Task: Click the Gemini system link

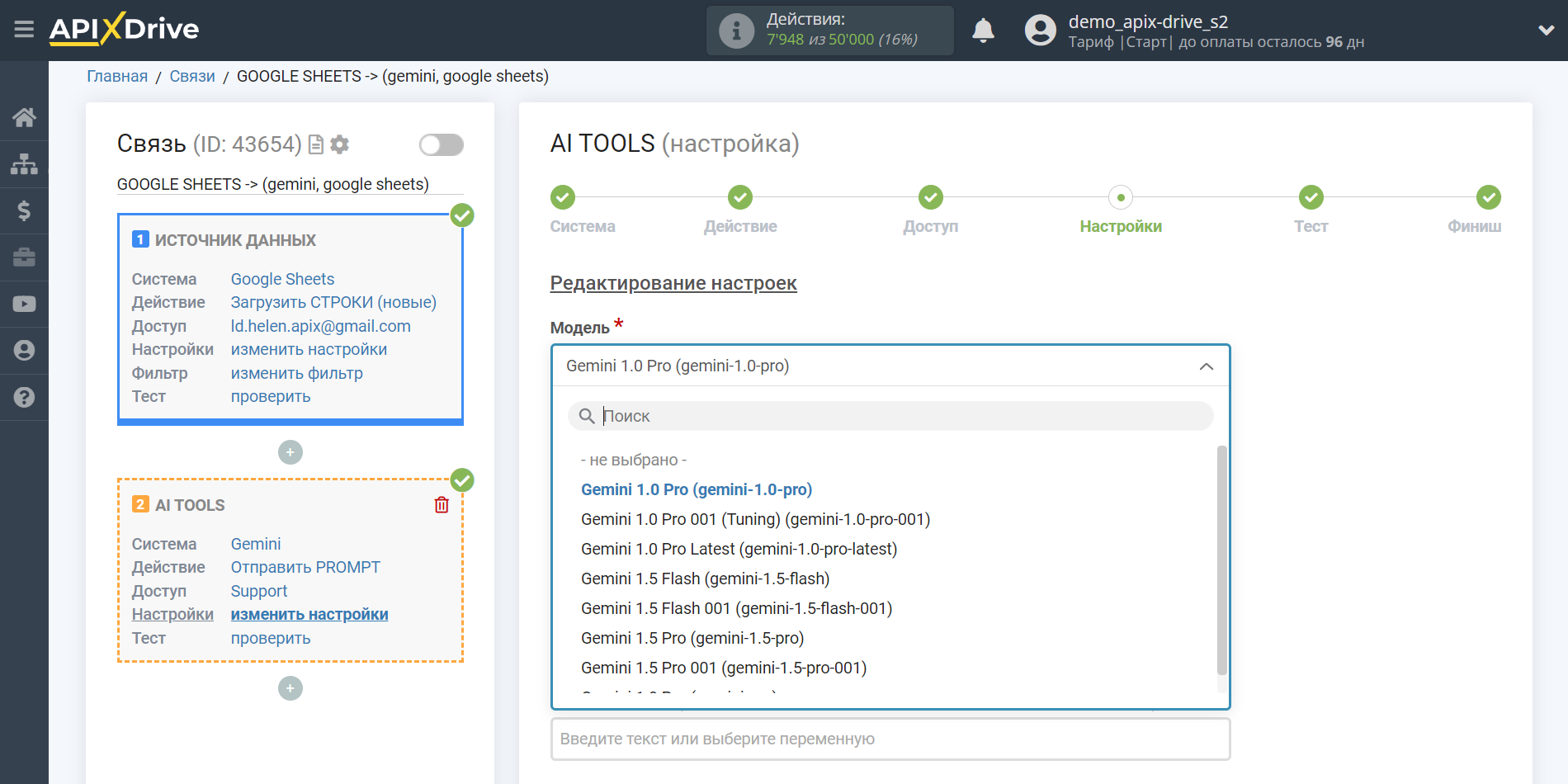Action: pyautogui.click(x=256, y=544)
